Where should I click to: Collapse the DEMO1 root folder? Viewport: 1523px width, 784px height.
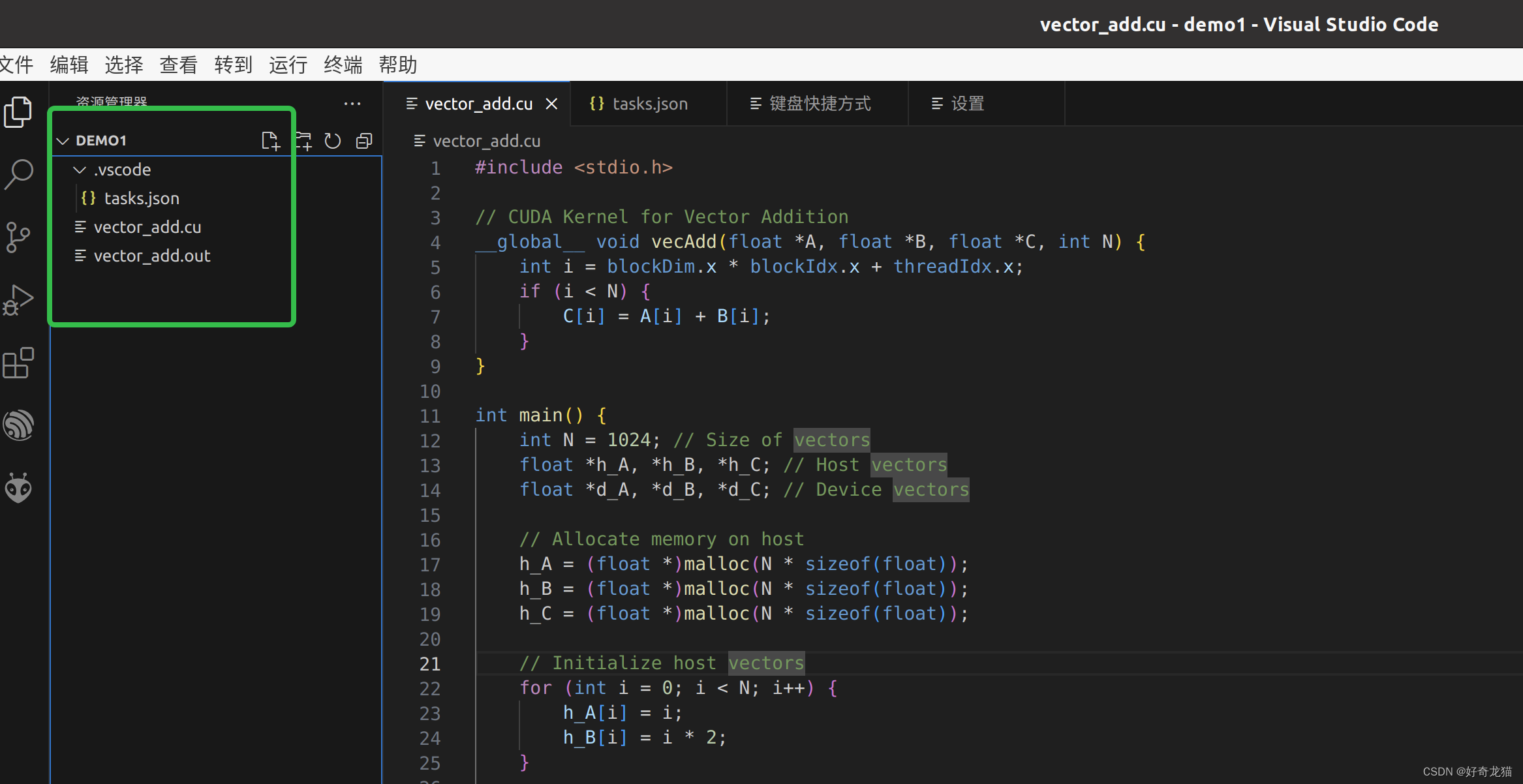click(63, 141)
